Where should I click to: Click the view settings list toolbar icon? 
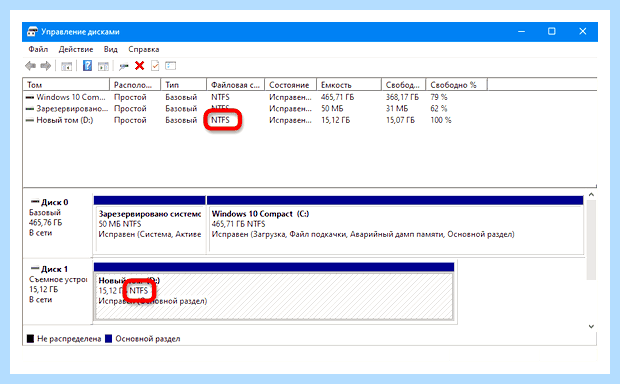[170, 66]
